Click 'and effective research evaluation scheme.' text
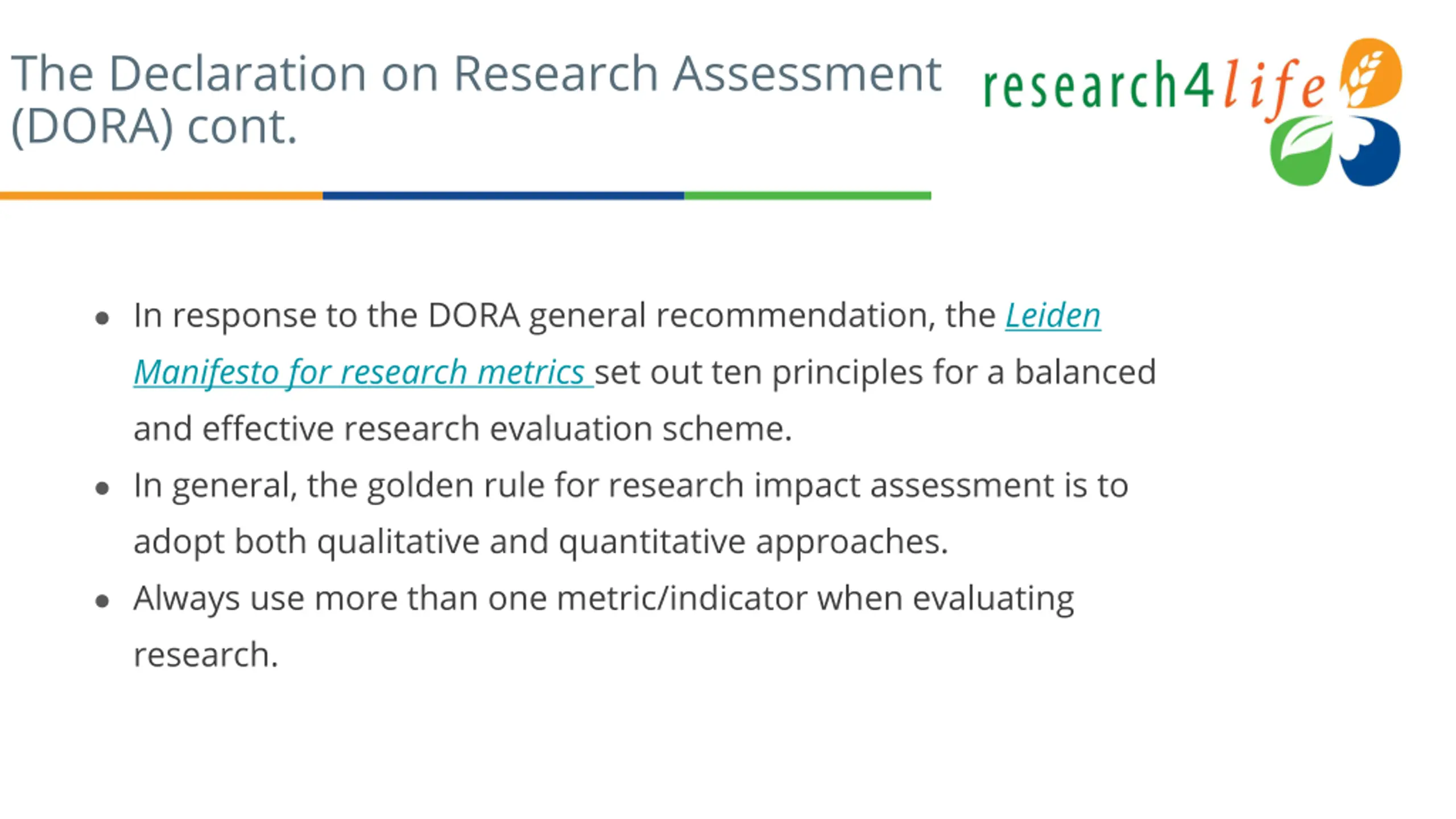This screenshot has width=1456, height=819. (x=462, y=428)
